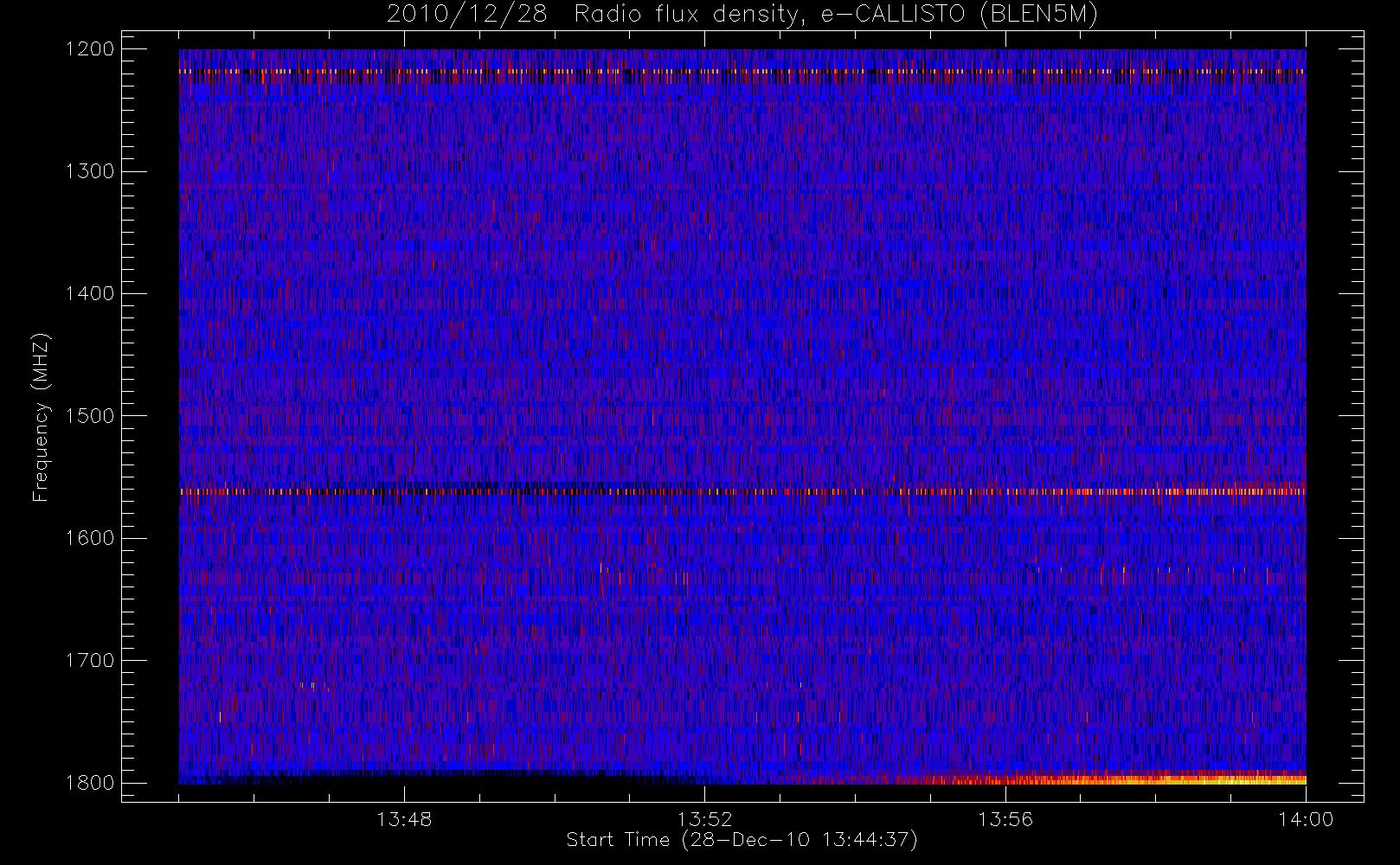Click the 1200 frequency tick label

click(90, 49)
